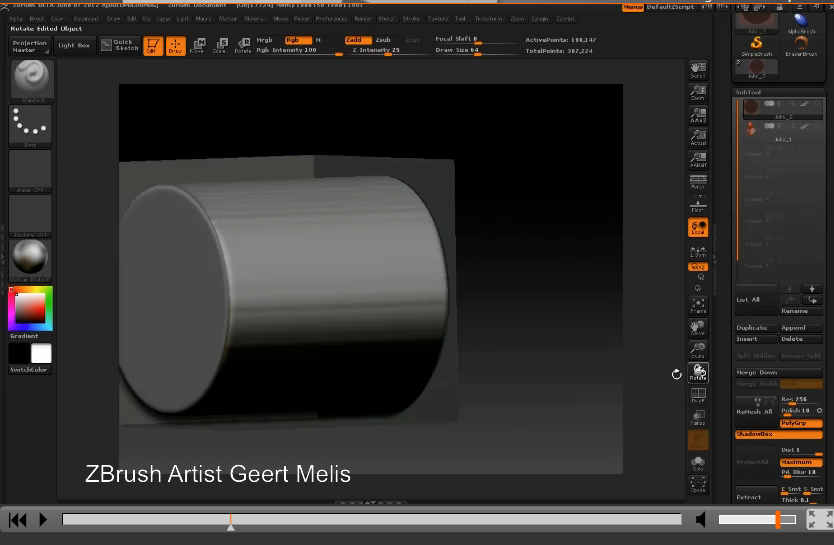This screenshot has width=834, height=545.
Task: Select the Scroll canvas tool
Action: (698, 70)
